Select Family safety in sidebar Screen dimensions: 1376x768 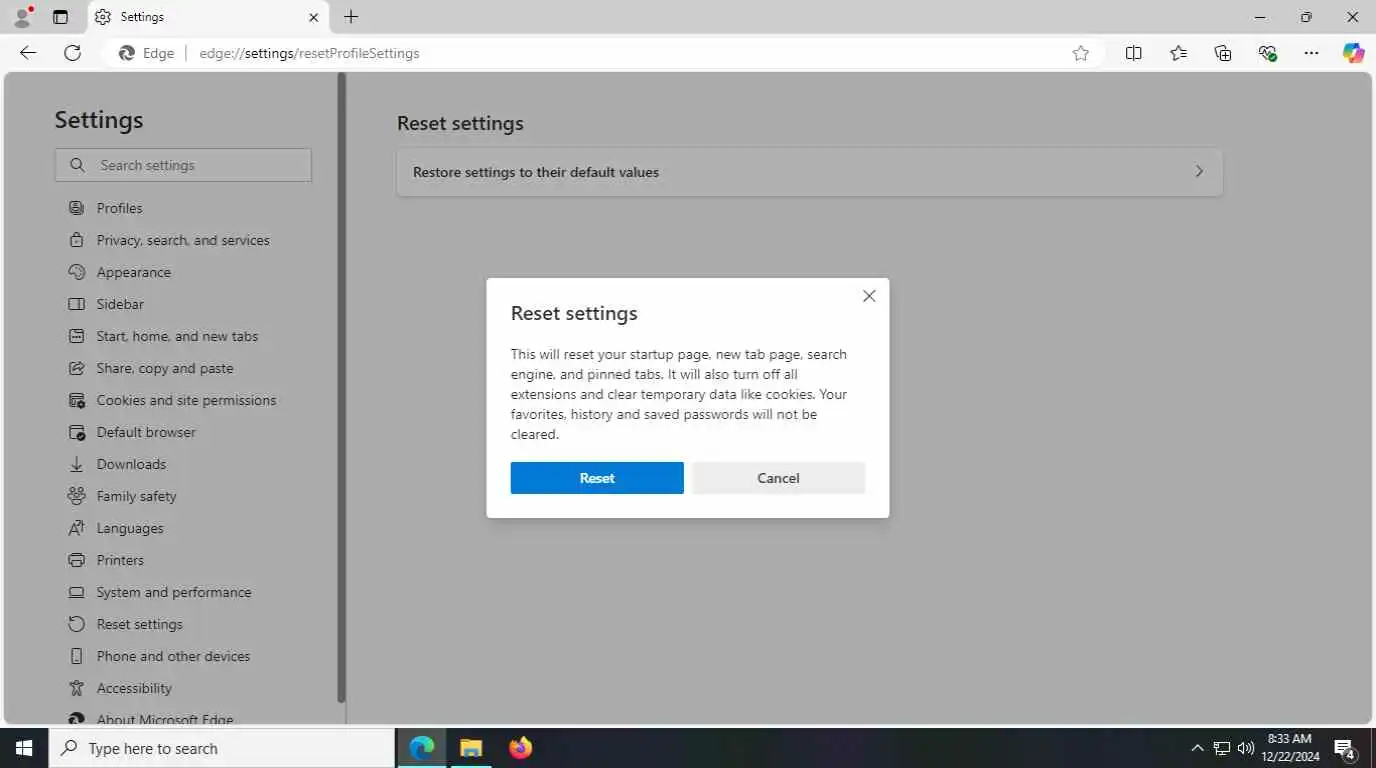tap(136, 496)
